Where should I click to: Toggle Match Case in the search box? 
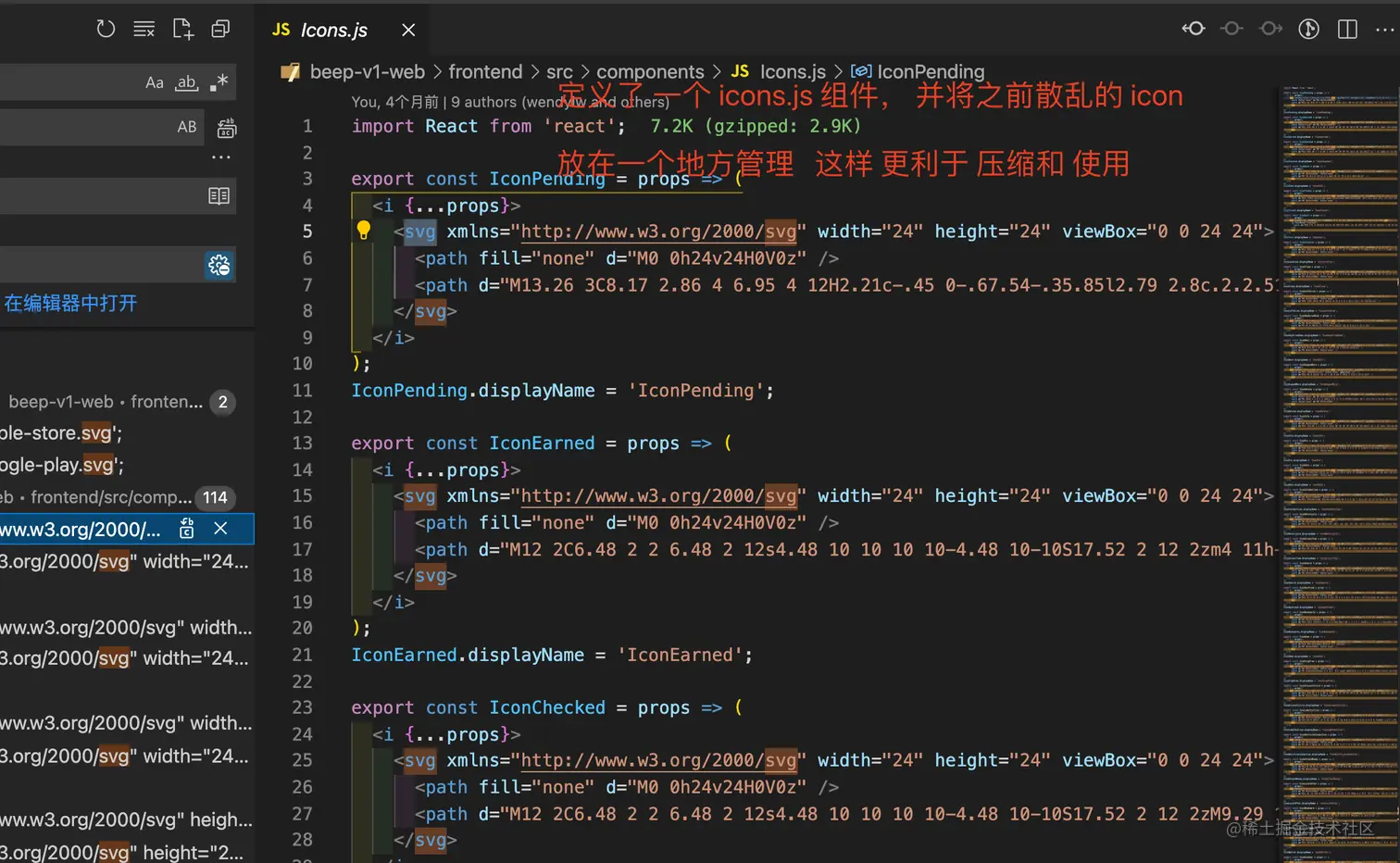coord(154,82)
